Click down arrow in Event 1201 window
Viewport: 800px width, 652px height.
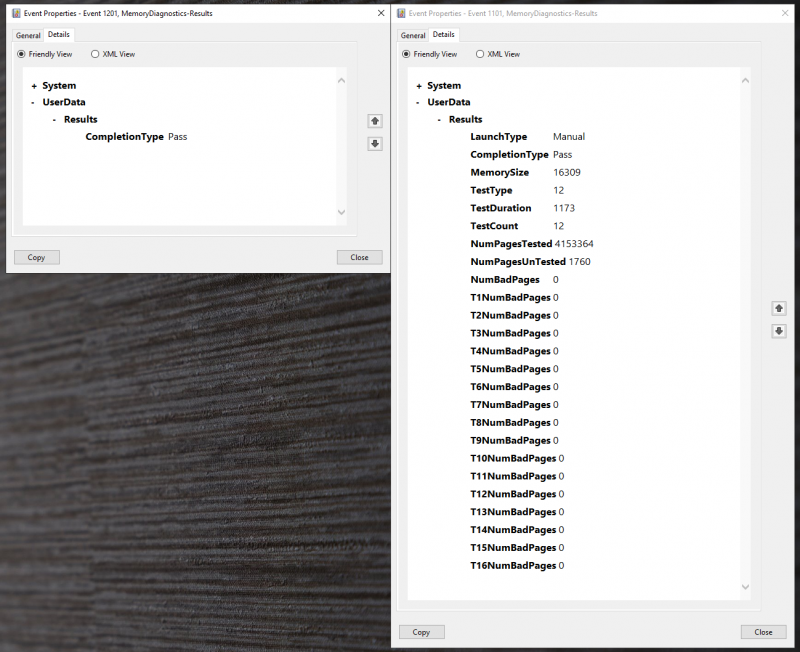(x=375, y=144)
